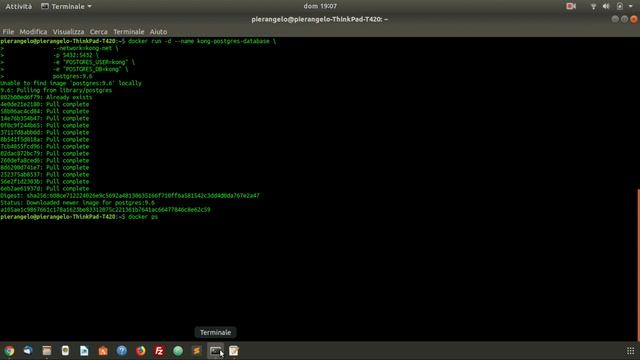Click the screen recording indicator icon
The width and height of the screenshot is (640, 360).
click(x=571, y=6)
